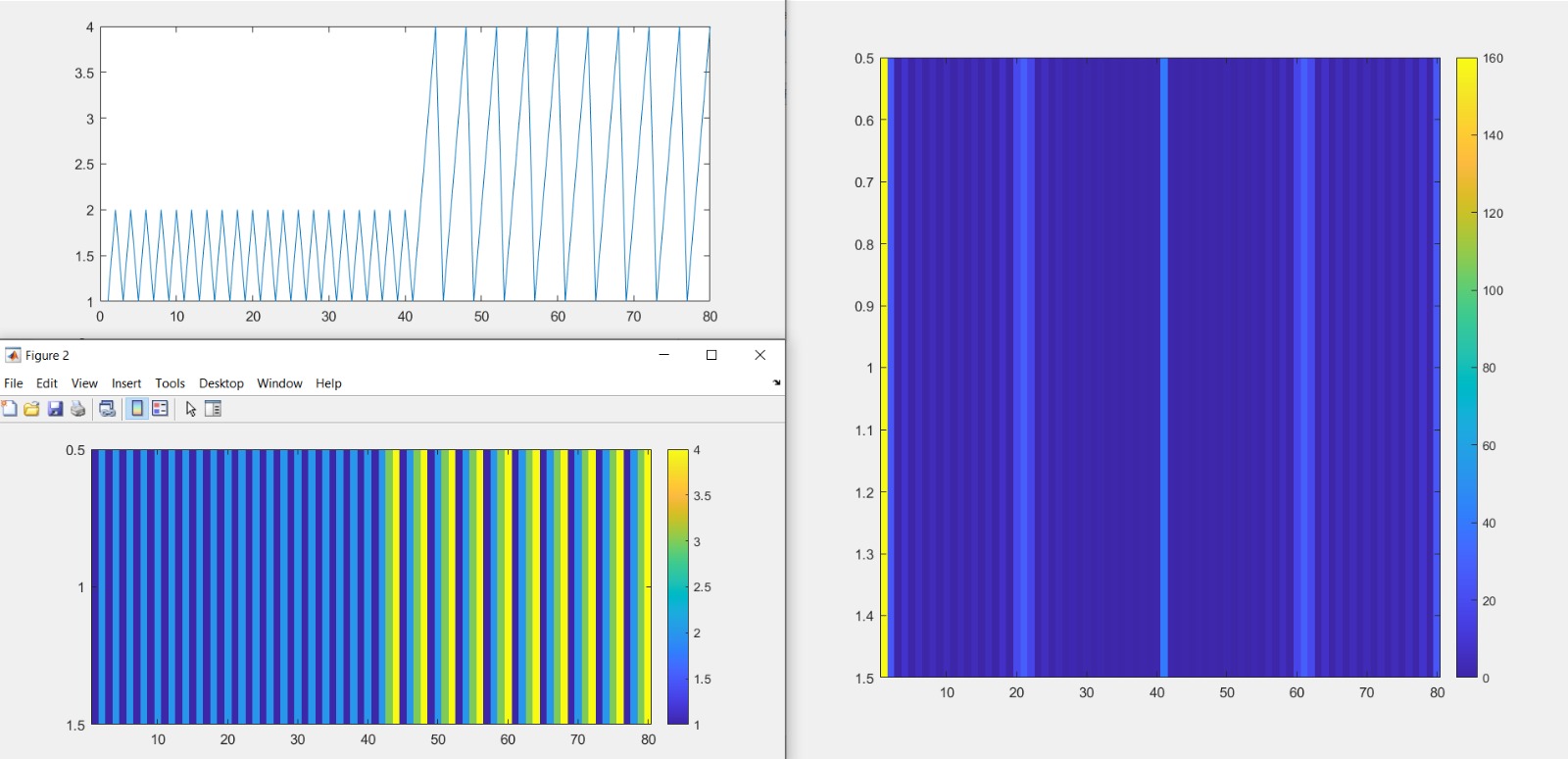
Task: Open the Tools menu in Figure 2
Action: pos(170,383)
